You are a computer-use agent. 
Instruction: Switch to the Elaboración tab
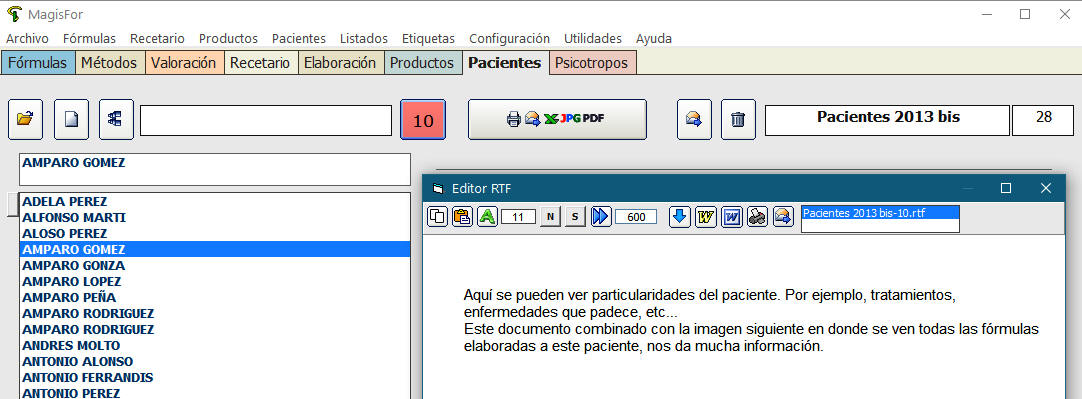340,63
